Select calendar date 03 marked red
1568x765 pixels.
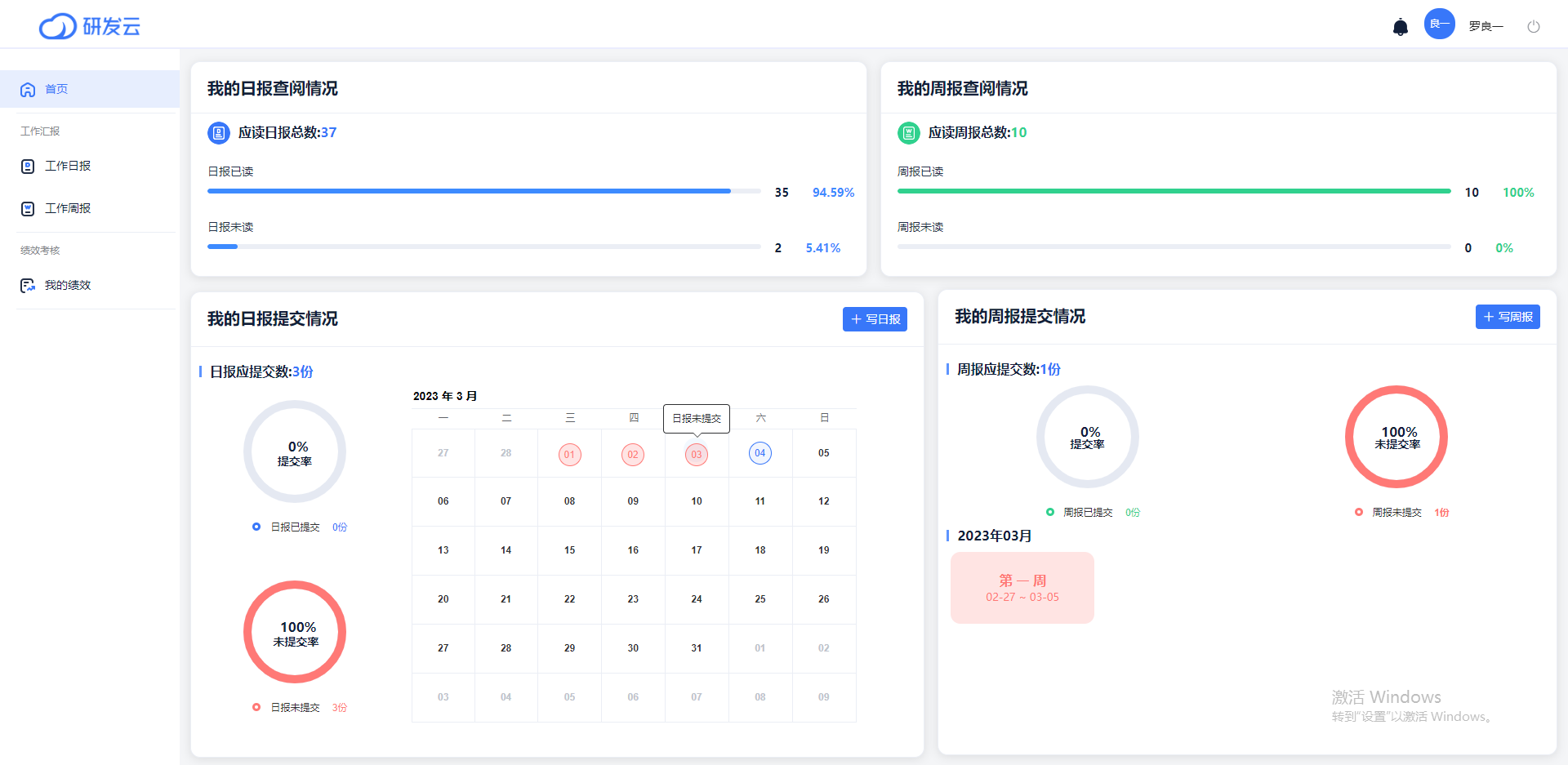click(x=697, y=455)
